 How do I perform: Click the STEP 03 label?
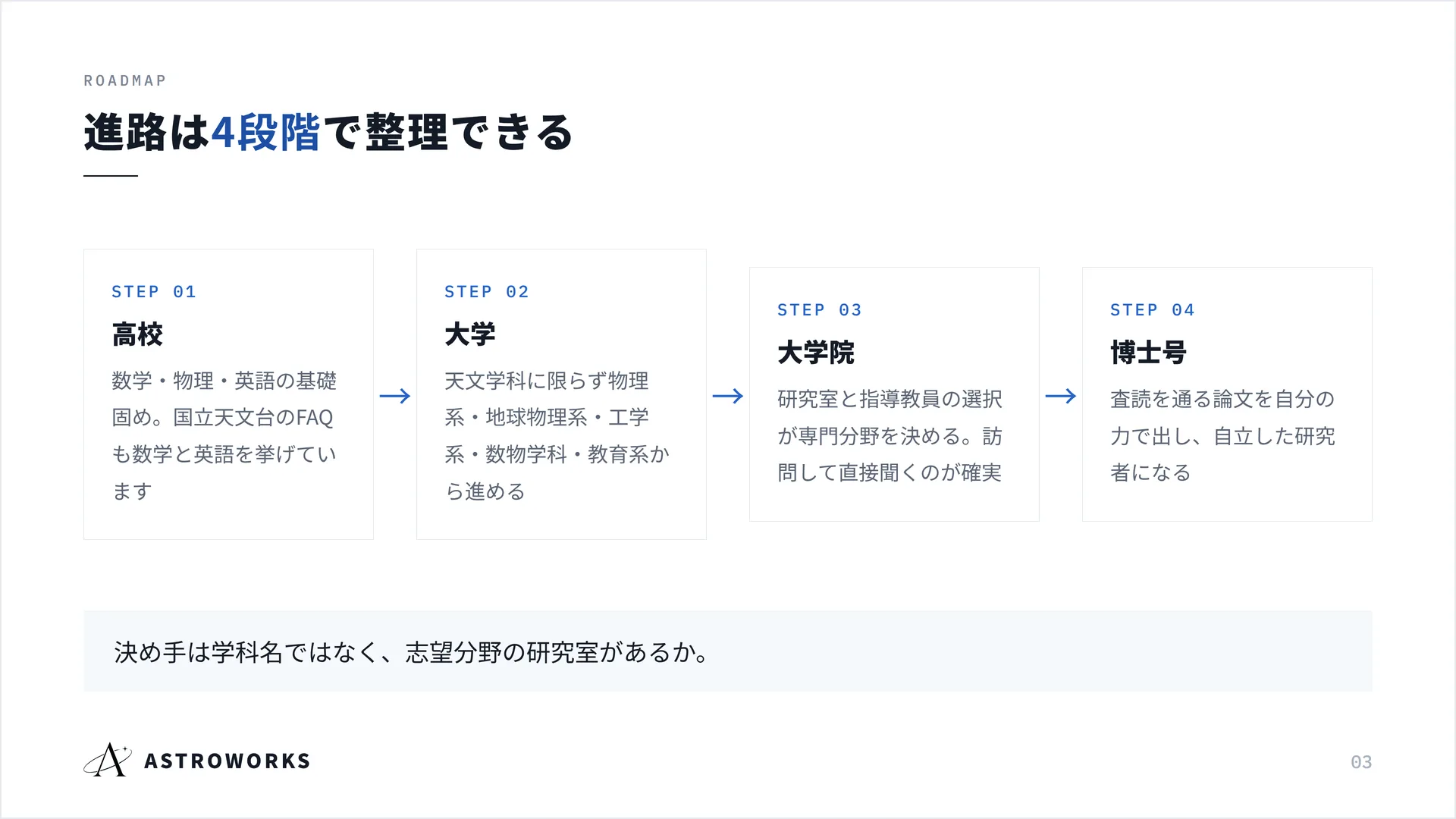click(820, 310)
